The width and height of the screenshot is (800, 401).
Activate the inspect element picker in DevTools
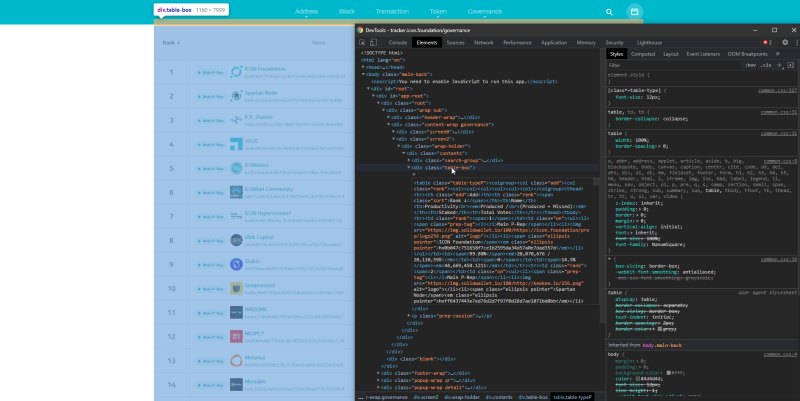coord(362,42)
